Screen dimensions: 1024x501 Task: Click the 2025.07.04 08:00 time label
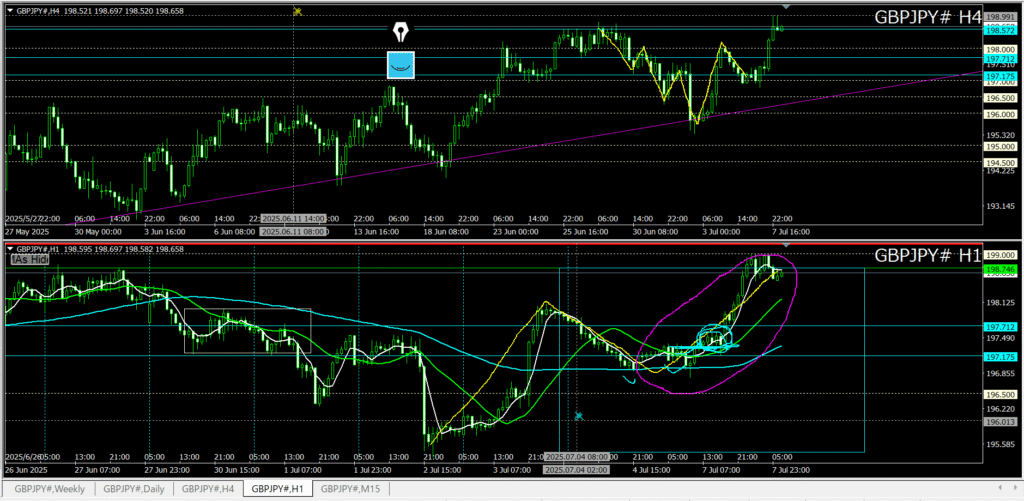(574, 456)
